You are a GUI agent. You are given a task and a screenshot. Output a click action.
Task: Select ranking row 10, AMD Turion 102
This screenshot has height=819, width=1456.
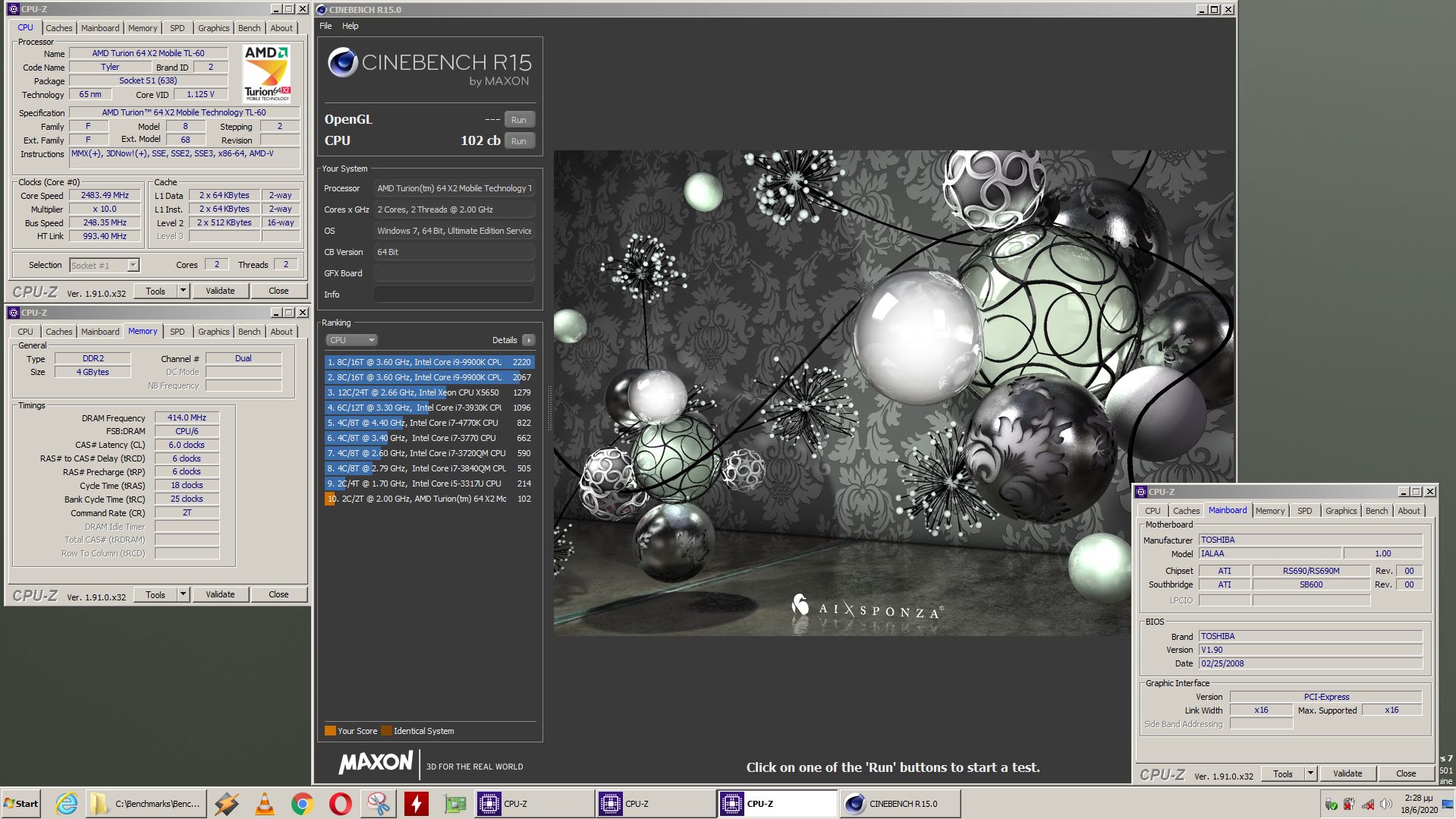(429, 499)
